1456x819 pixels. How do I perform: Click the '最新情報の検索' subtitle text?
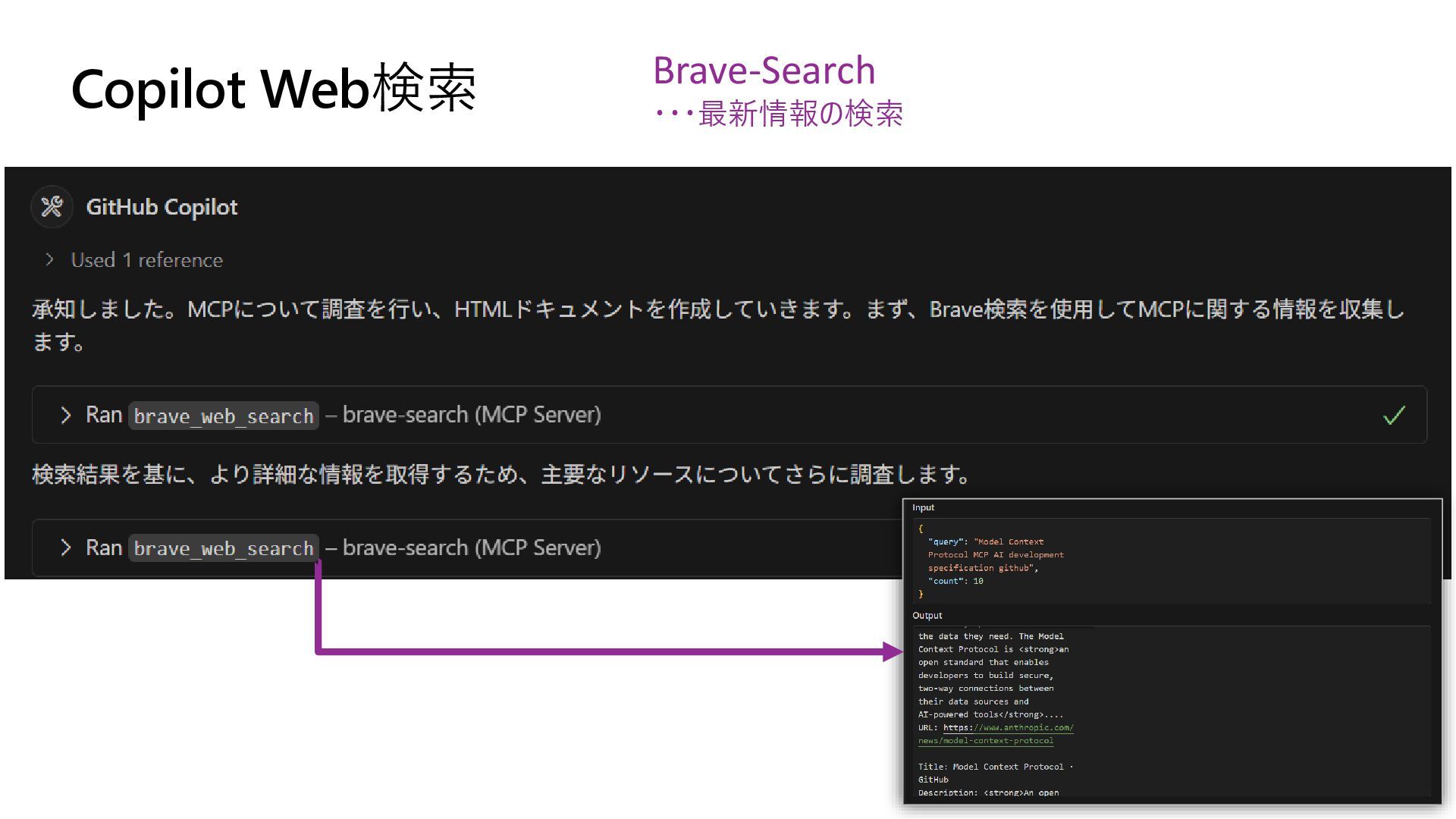click(800, 114)
